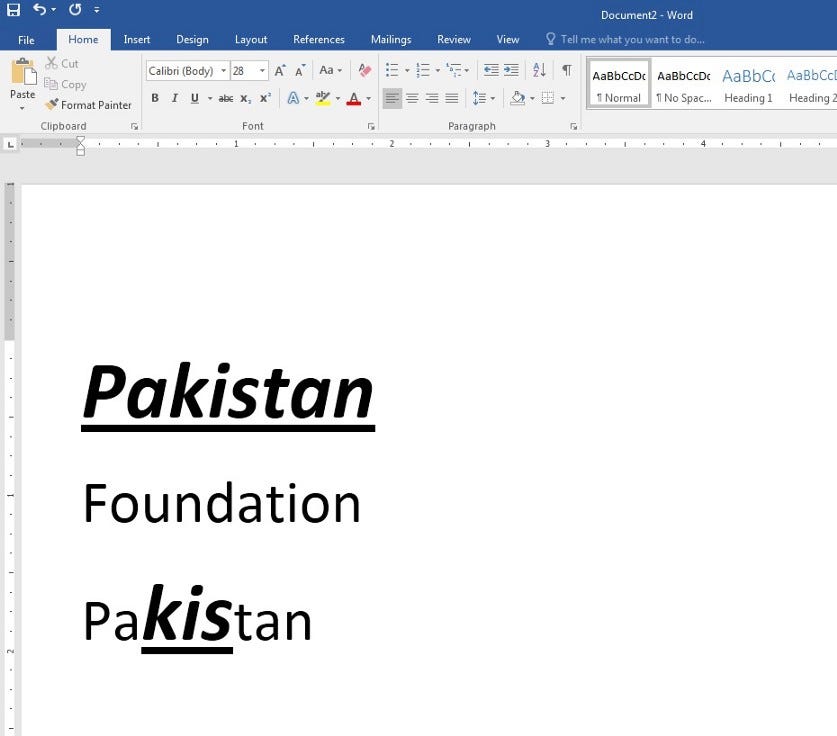
Task: Toggle the Show/Hide paragraph marks icon
Action: pyautogui.click(x=566, y=70)
